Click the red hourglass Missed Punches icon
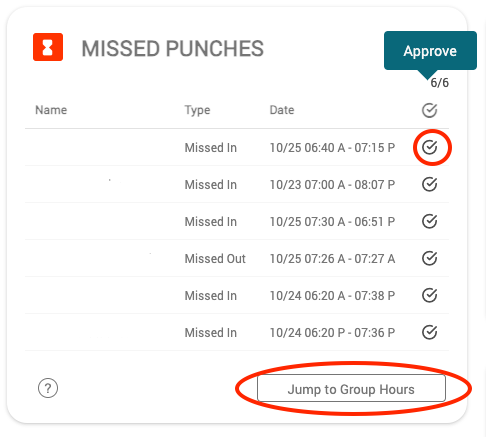 pos(48,47)
